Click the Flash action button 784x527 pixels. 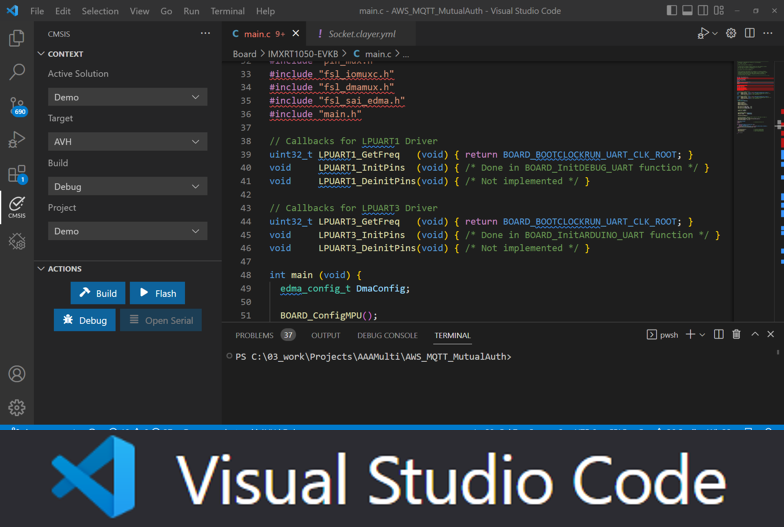(157, 293)
